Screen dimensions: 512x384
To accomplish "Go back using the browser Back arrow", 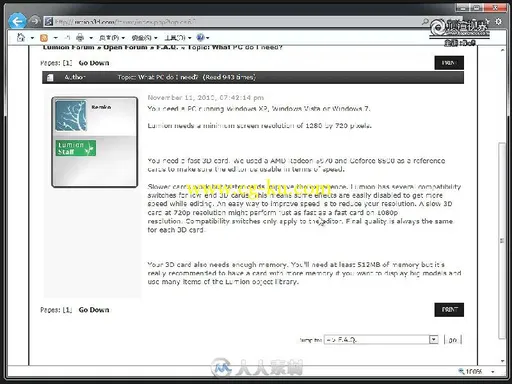I will tap(17, 22).
